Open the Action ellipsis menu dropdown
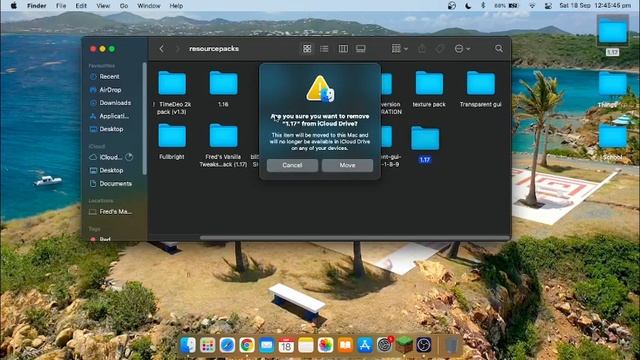This screenshot has height=360, width=640. 462,49
